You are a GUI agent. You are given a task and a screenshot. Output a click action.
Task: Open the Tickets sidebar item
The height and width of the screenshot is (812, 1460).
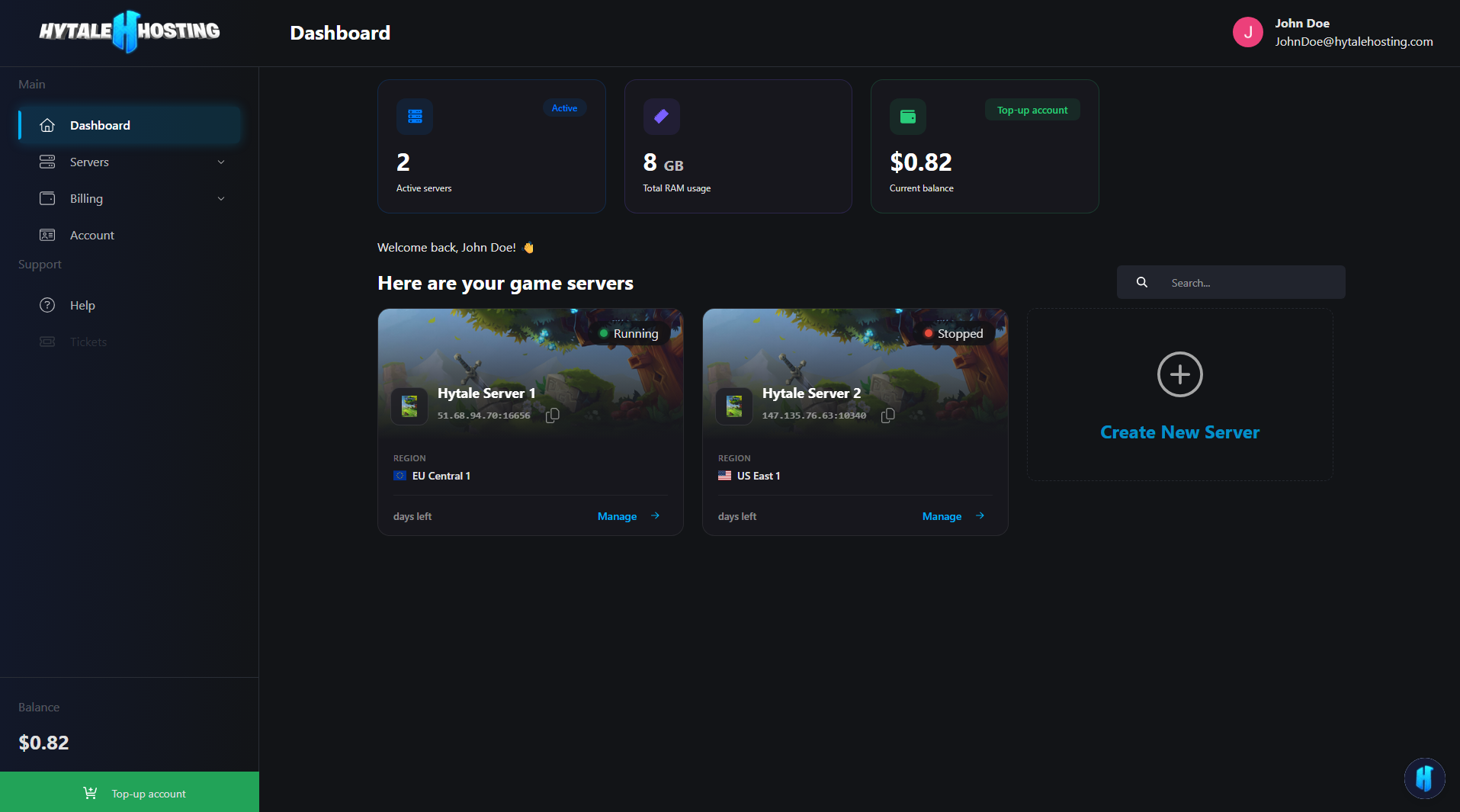coord(130,342)
